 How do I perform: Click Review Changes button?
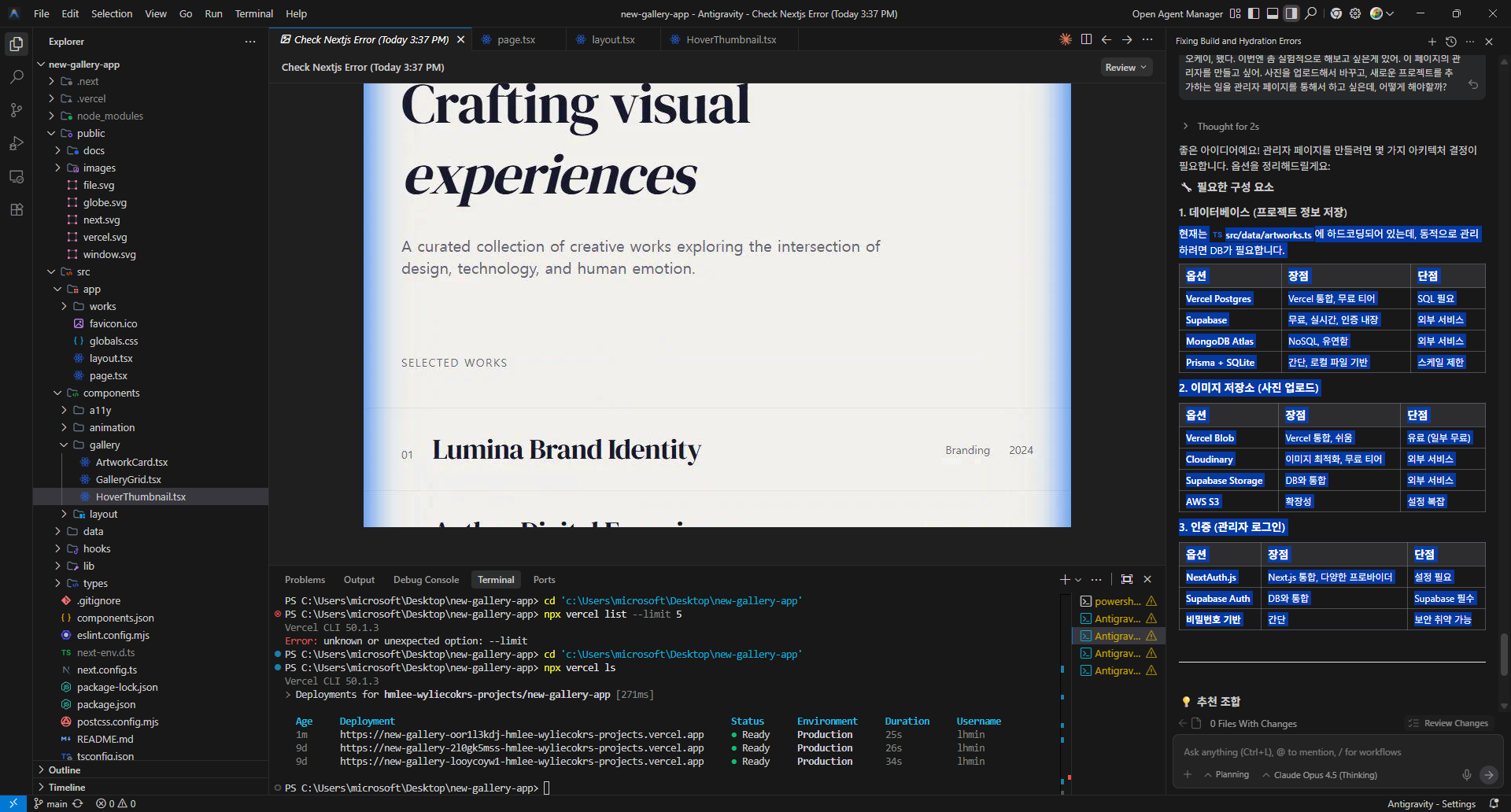tap(1448, 723)
